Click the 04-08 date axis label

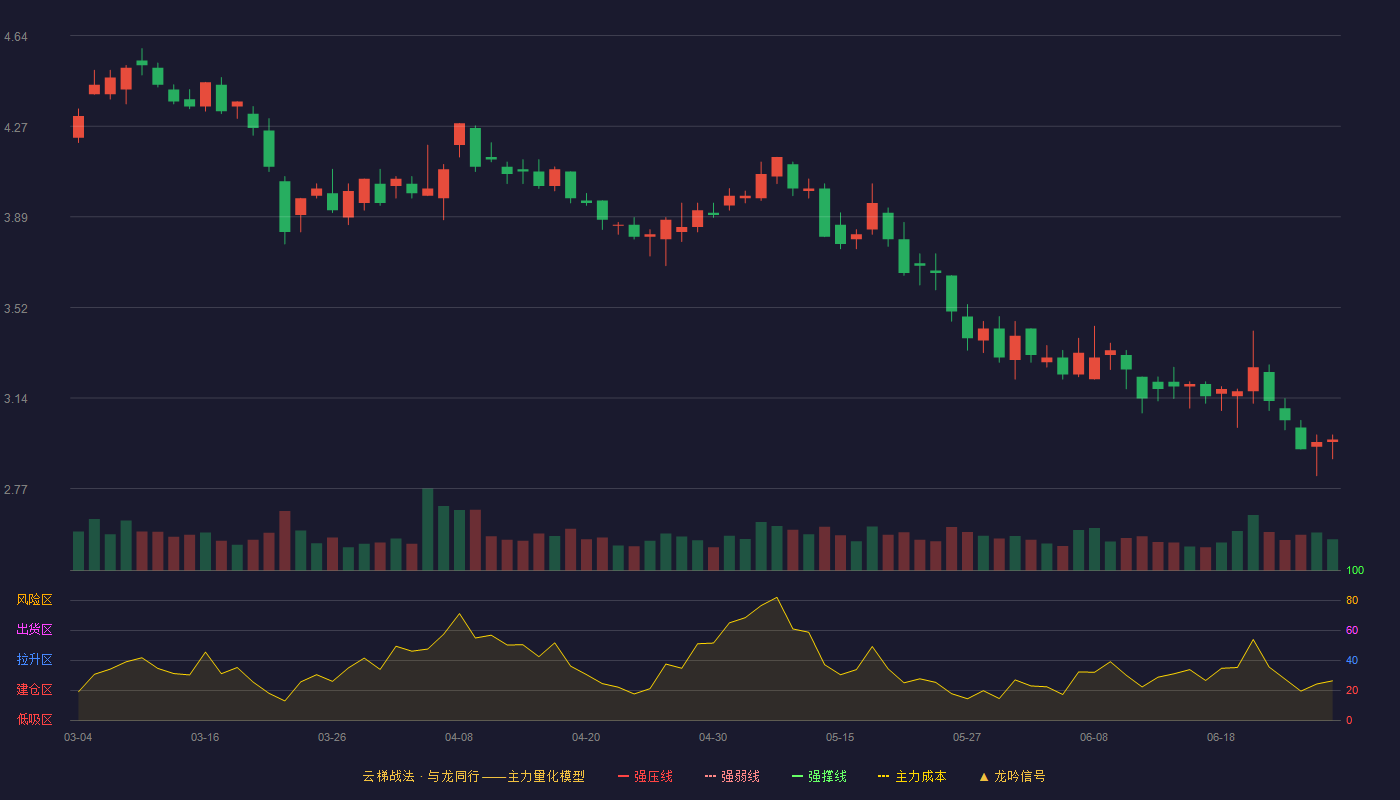pos(459,737)
